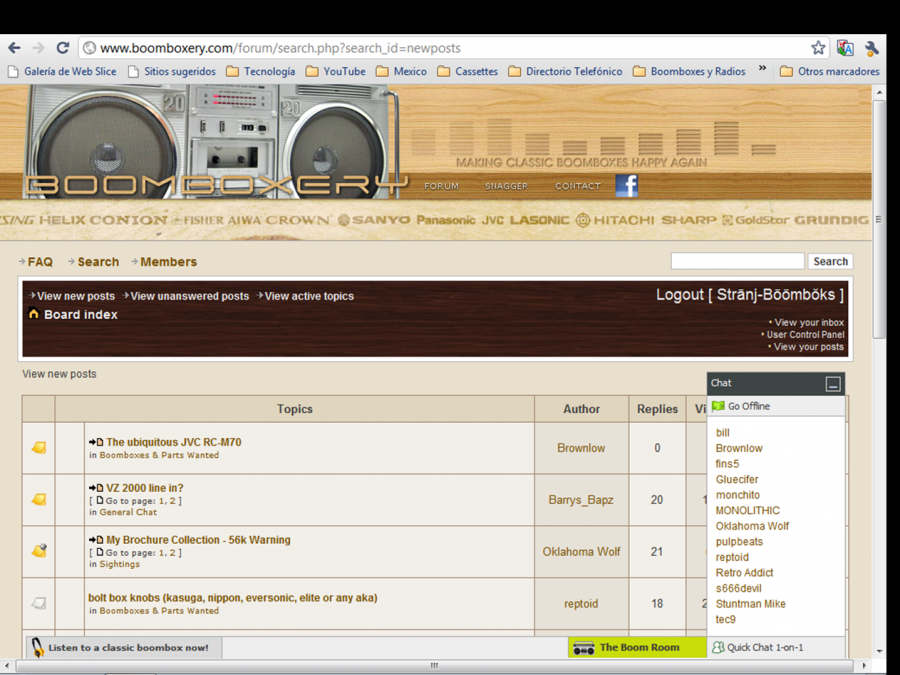Click the topic icon for VZ 2000 row
The image size is (900, 675).
tap(38, 499)
